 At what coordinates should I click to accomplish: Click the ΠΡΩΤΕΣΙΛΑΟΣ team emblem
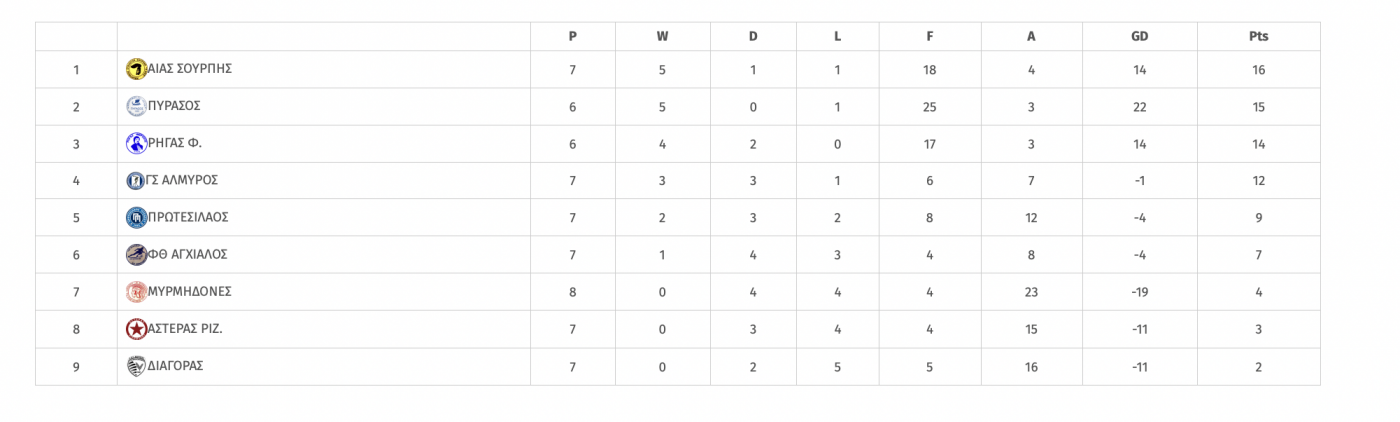point(136,217)
